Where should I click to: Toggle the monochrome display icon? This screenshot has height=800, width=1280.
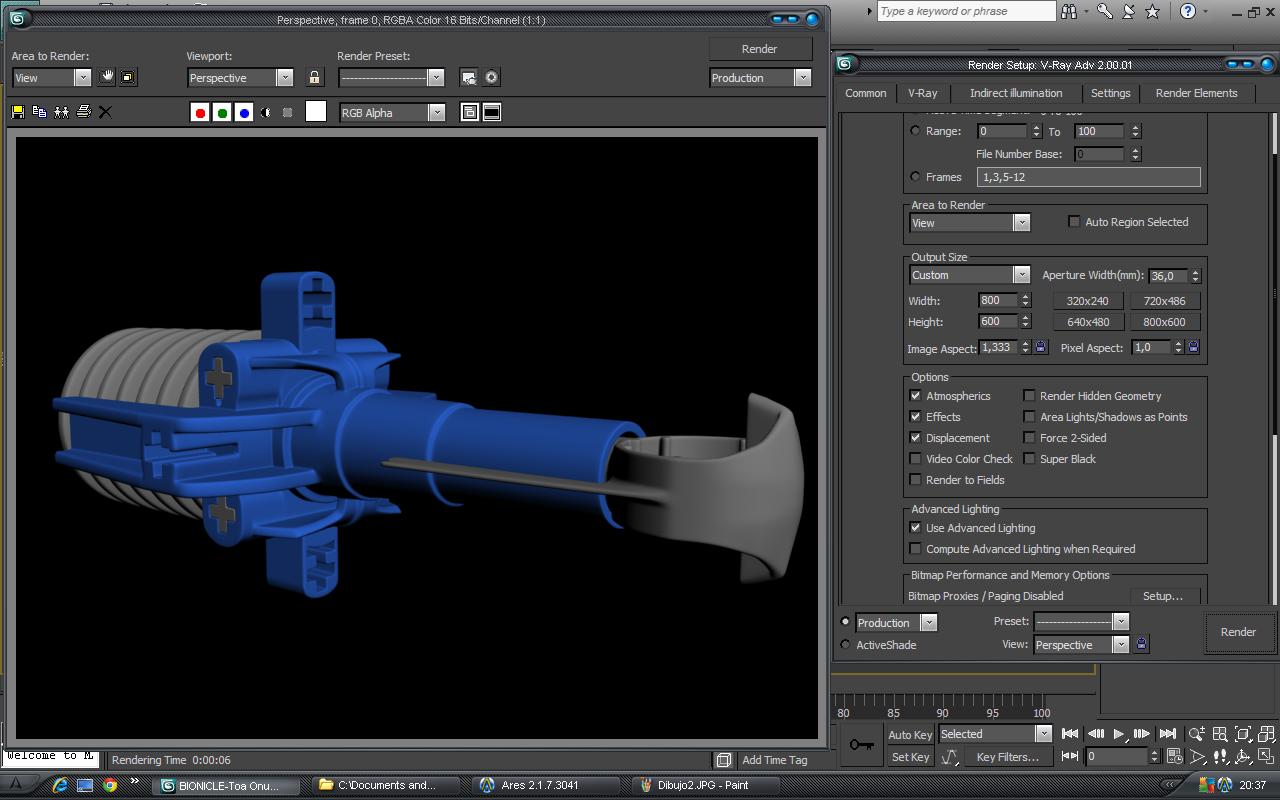(288, 113)
